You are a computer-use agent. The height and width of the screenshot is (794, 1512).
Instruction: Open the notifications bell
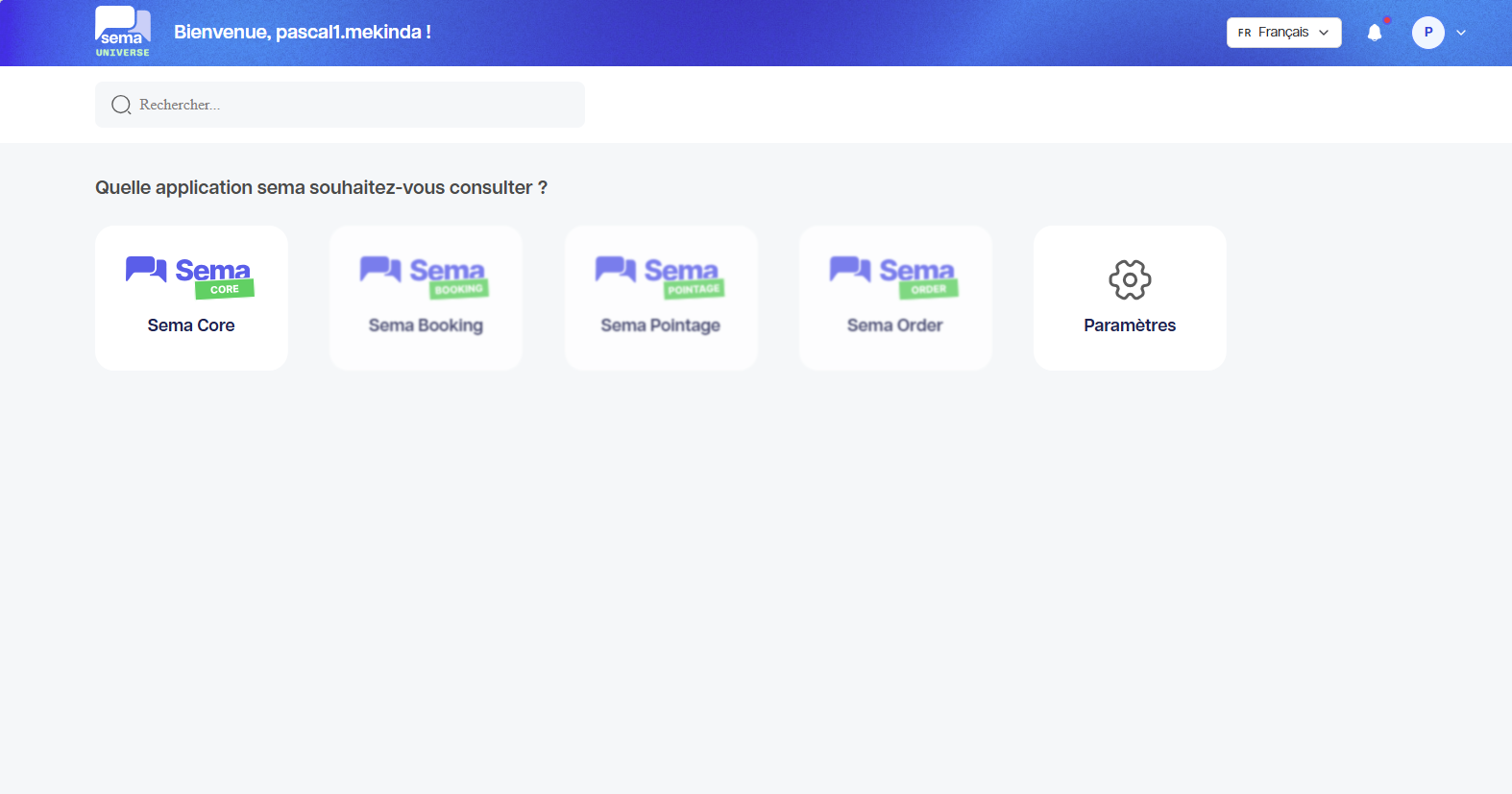(1375, 33)
